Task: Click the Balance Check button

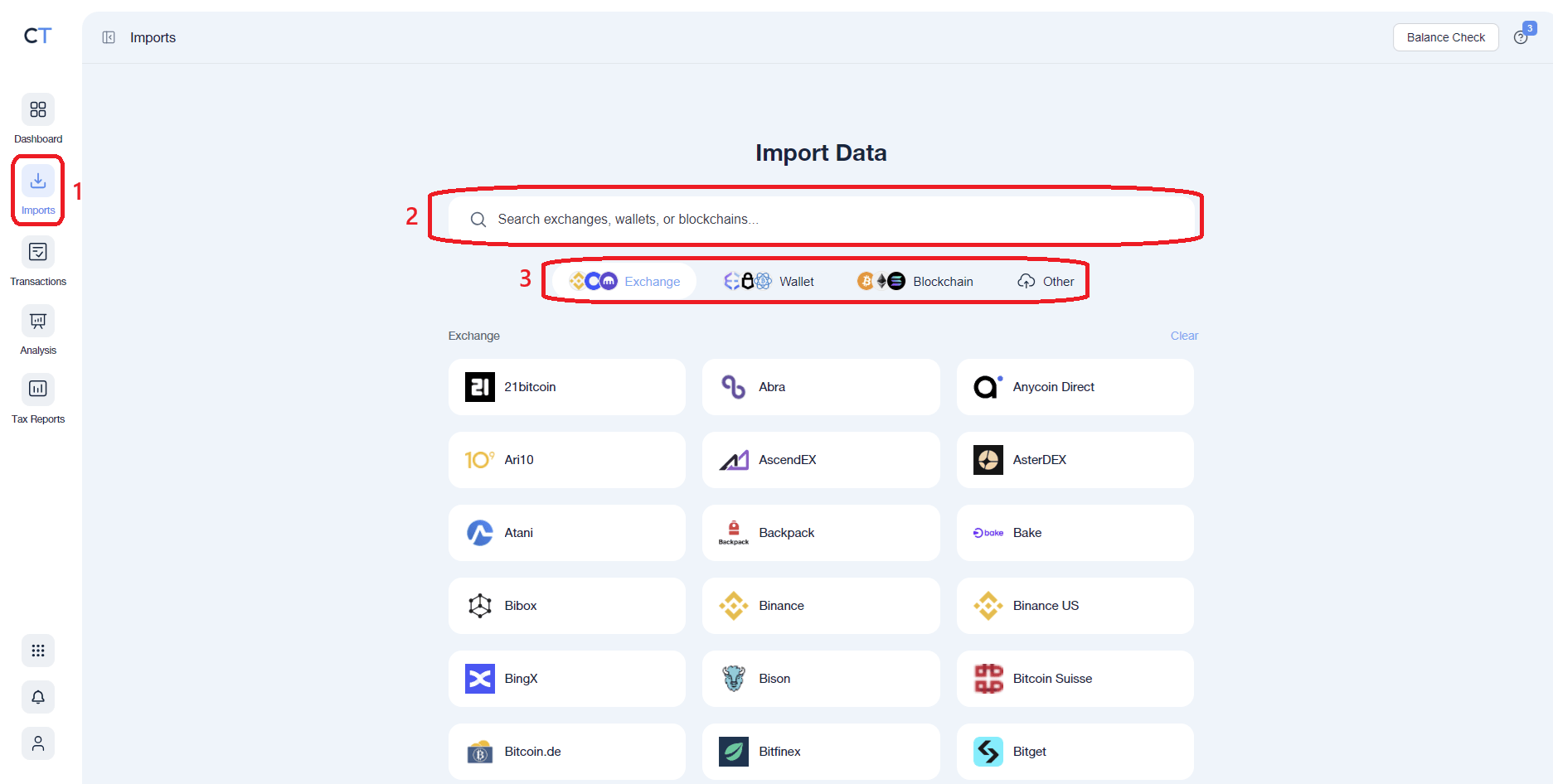Action: [x=1445, y=37]
